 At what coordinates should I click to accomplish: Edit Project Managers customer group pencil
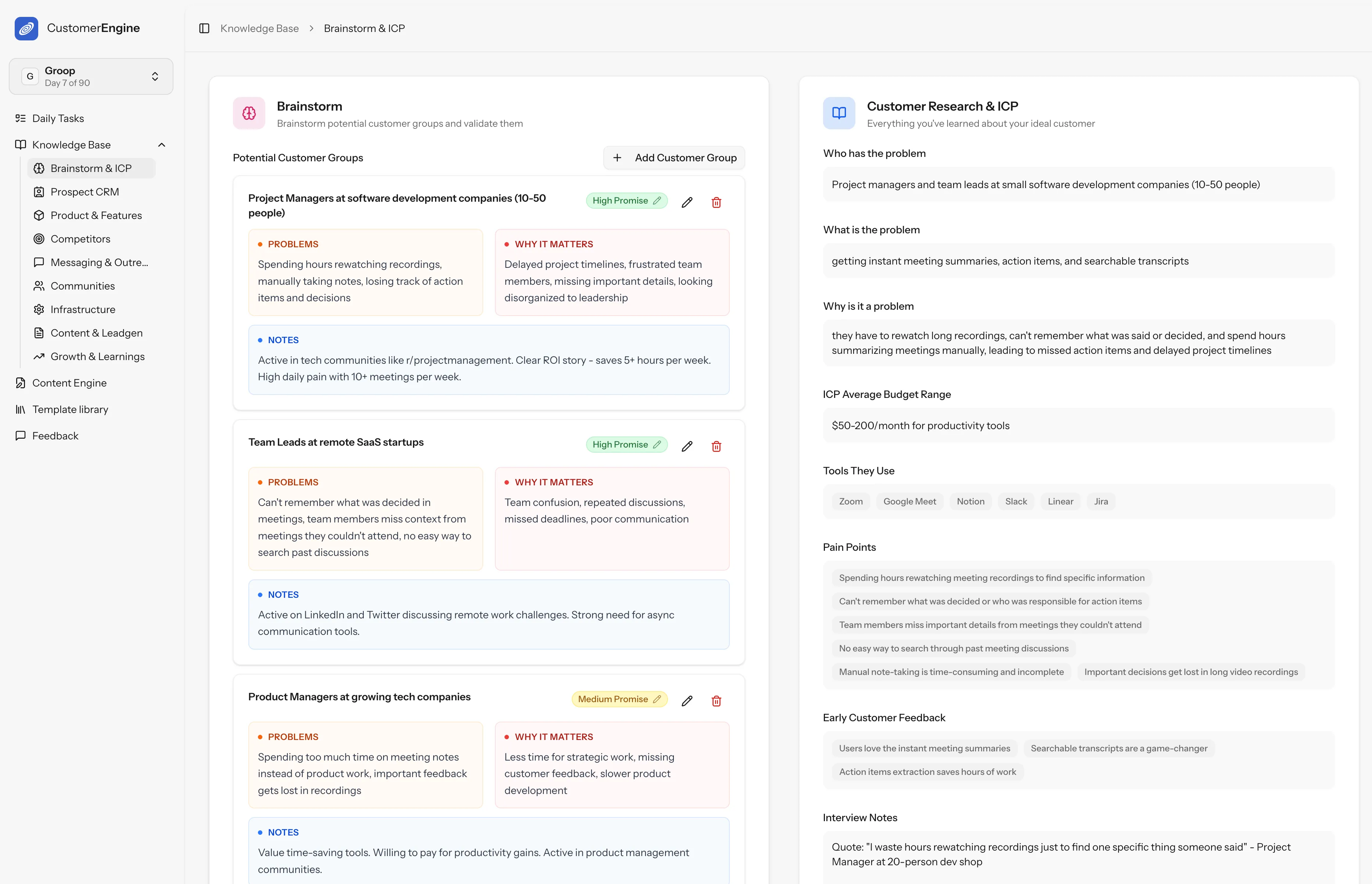(x=687, y=202)
